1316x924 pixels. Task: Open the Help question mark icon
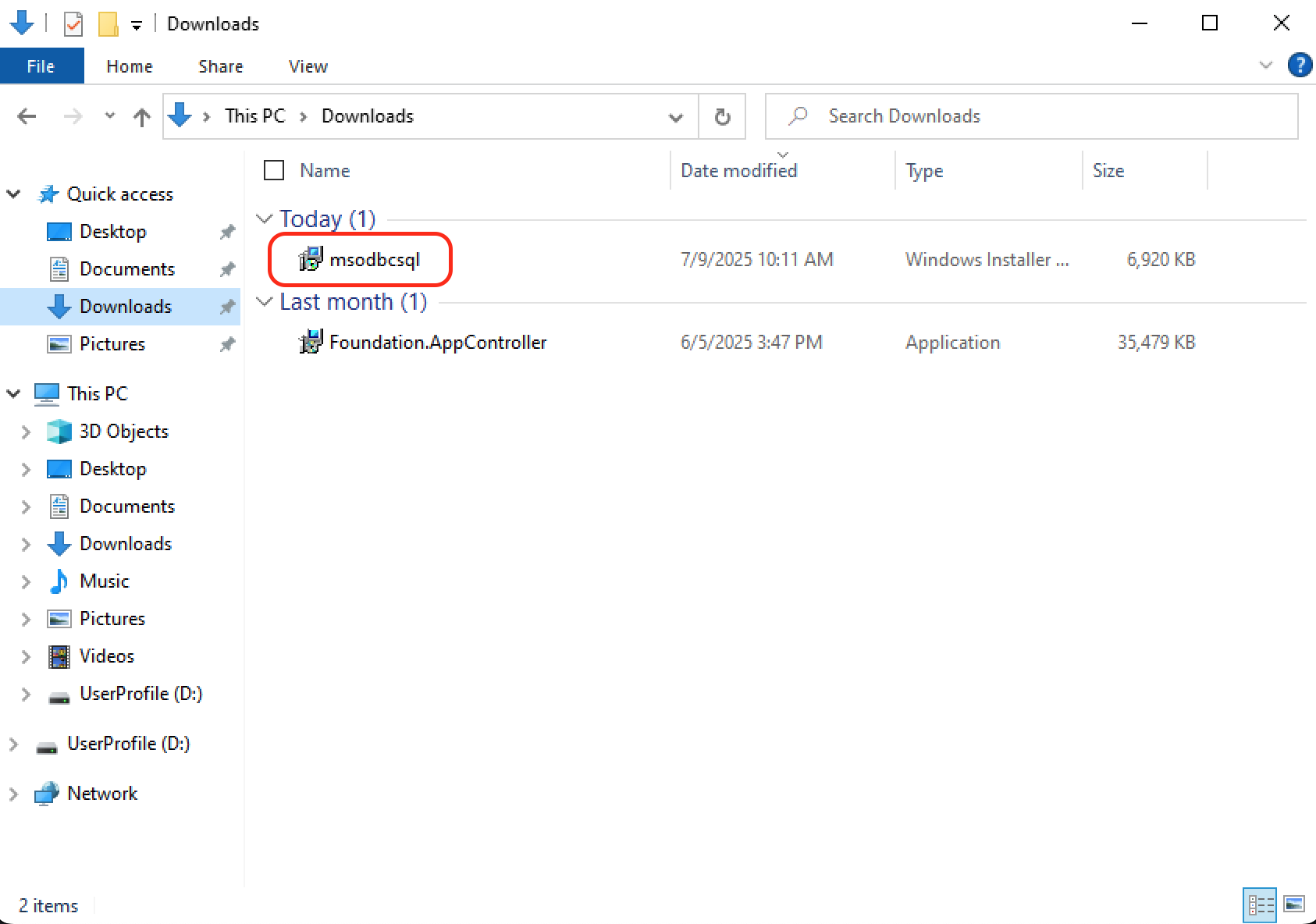[x=1299, y=66]
